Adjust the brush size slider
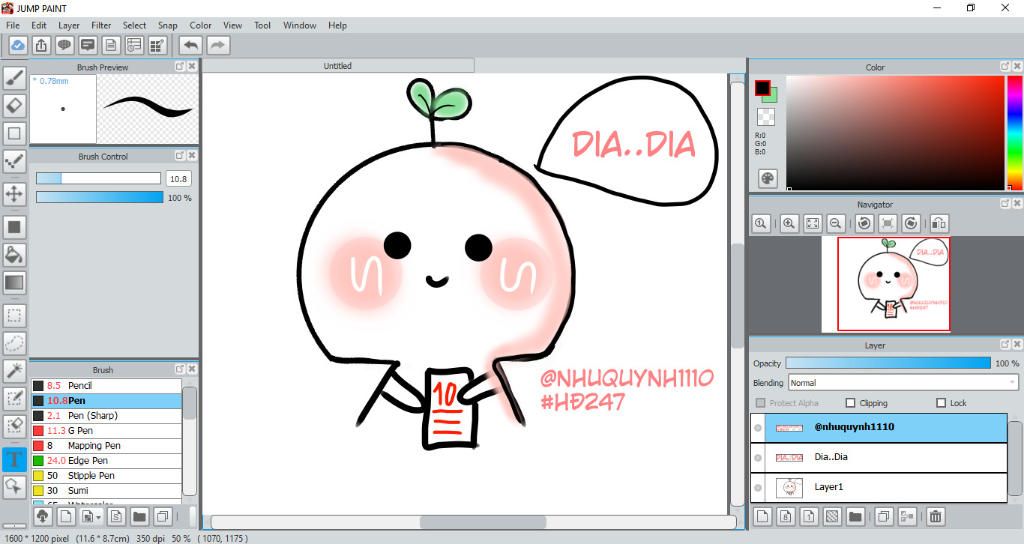 (x=98, y=178)
